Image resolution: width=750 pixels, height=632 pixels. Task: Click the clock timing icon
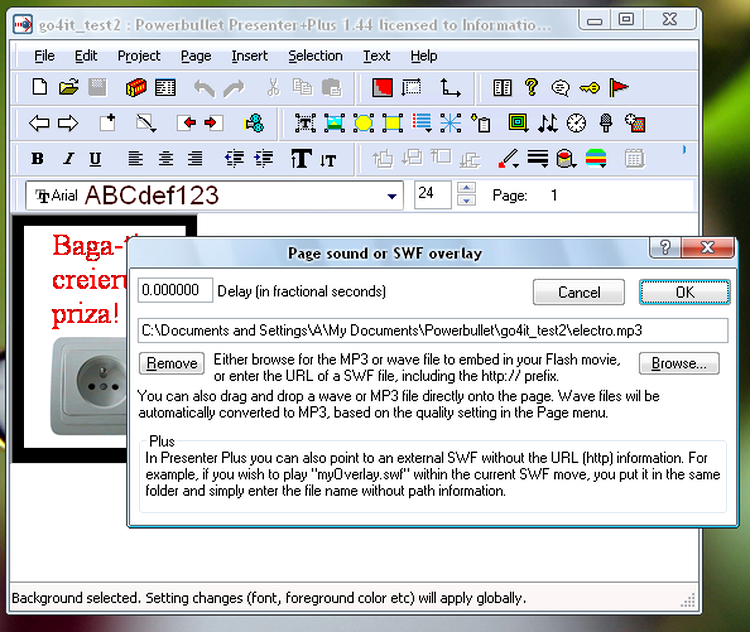click(576, 123)
